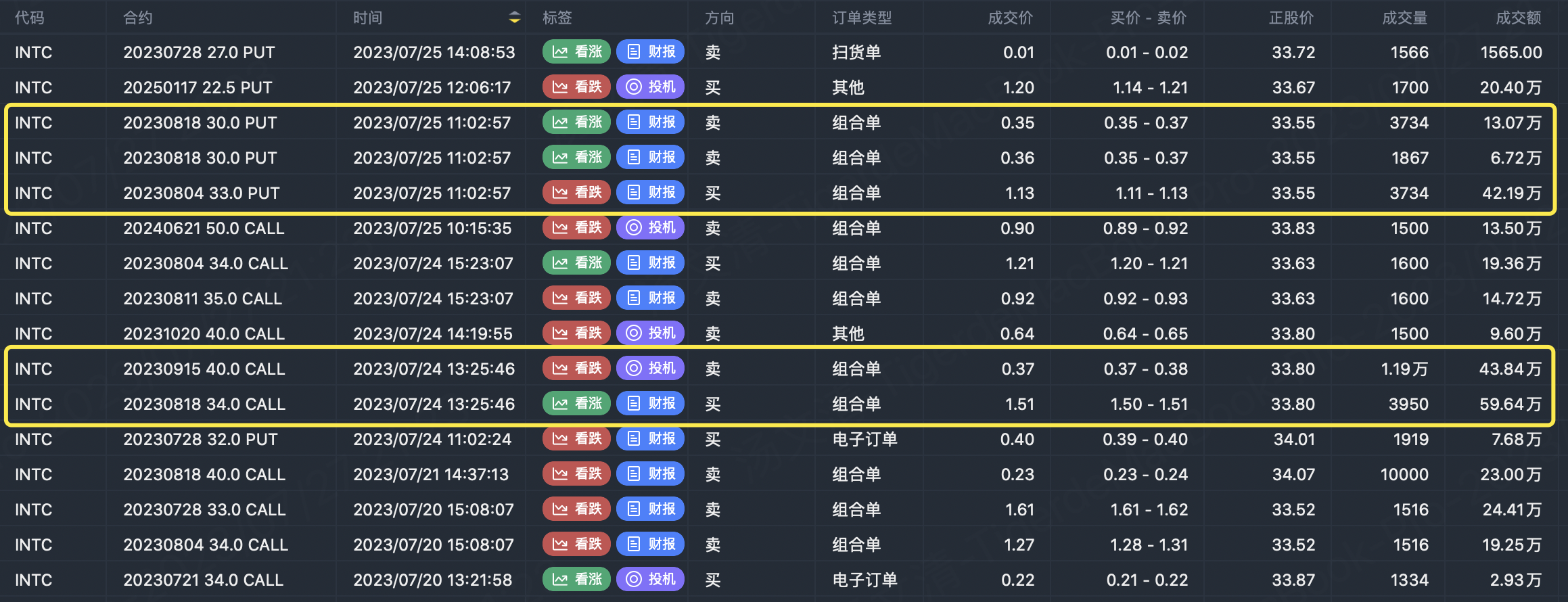Click 财报 tag on 15:08:07 34.0 CALL row
Screen dimensions: 1568x602
coord(651,544)
